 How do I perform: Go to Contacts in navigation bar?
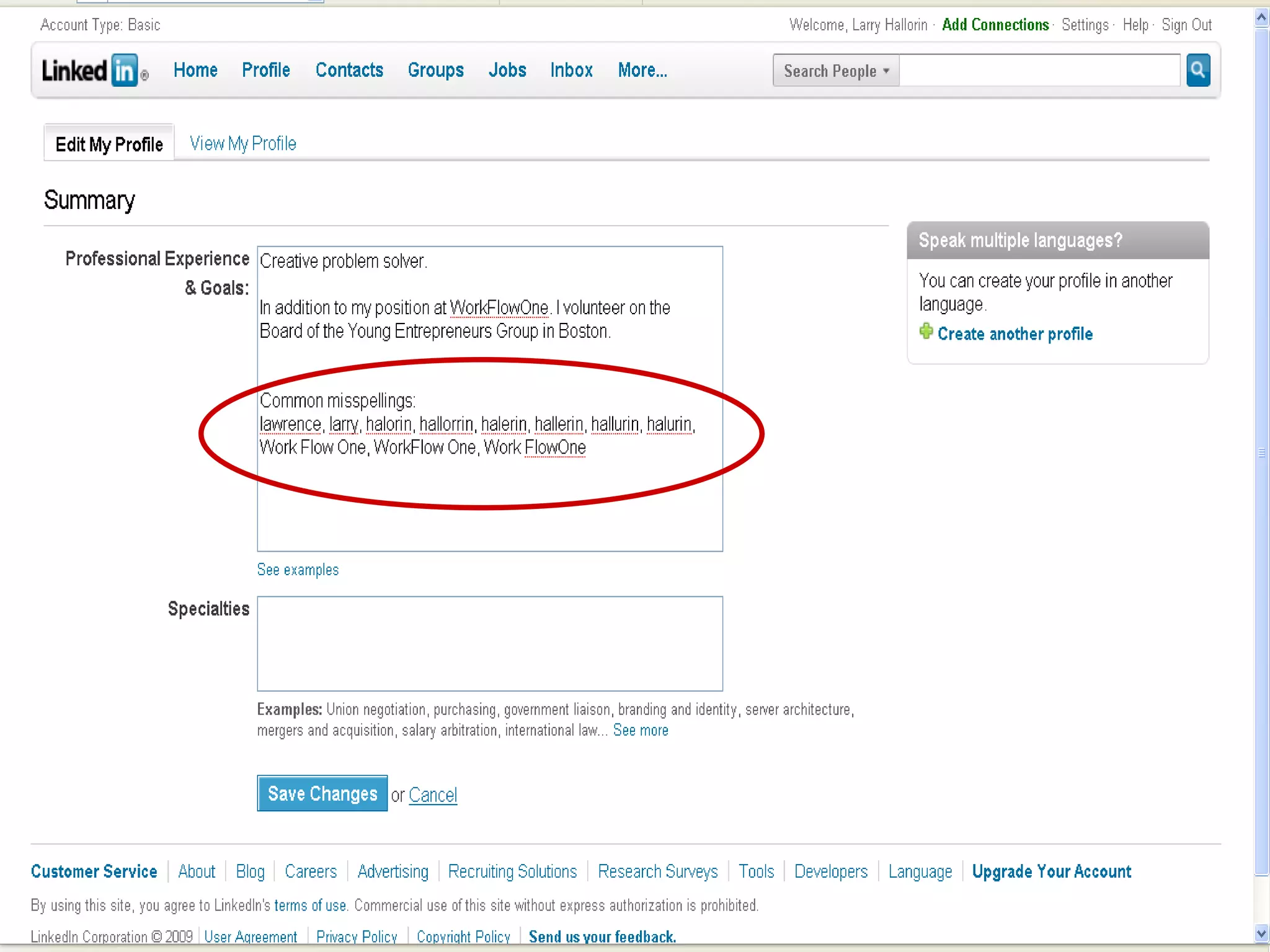[x=349, y=71]
